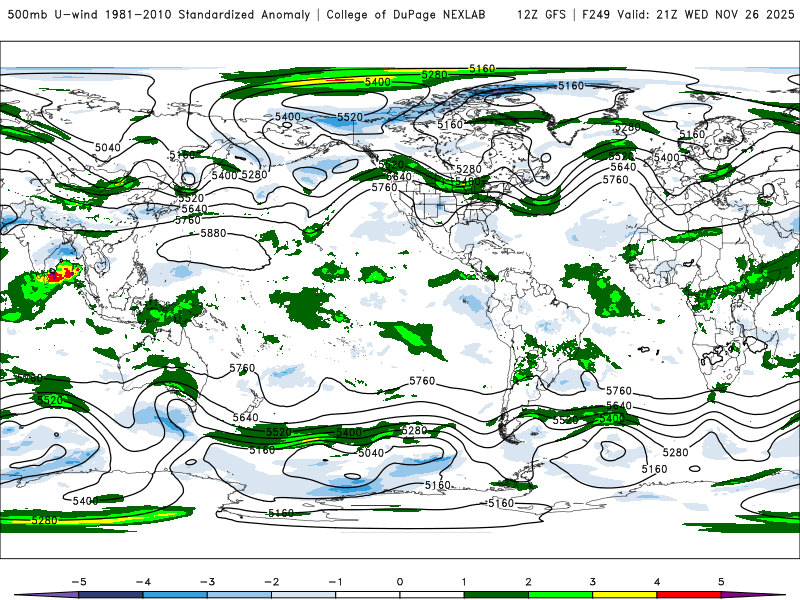Click the colorbar tick label "2"
800x600 pixels.
point(528,582)
